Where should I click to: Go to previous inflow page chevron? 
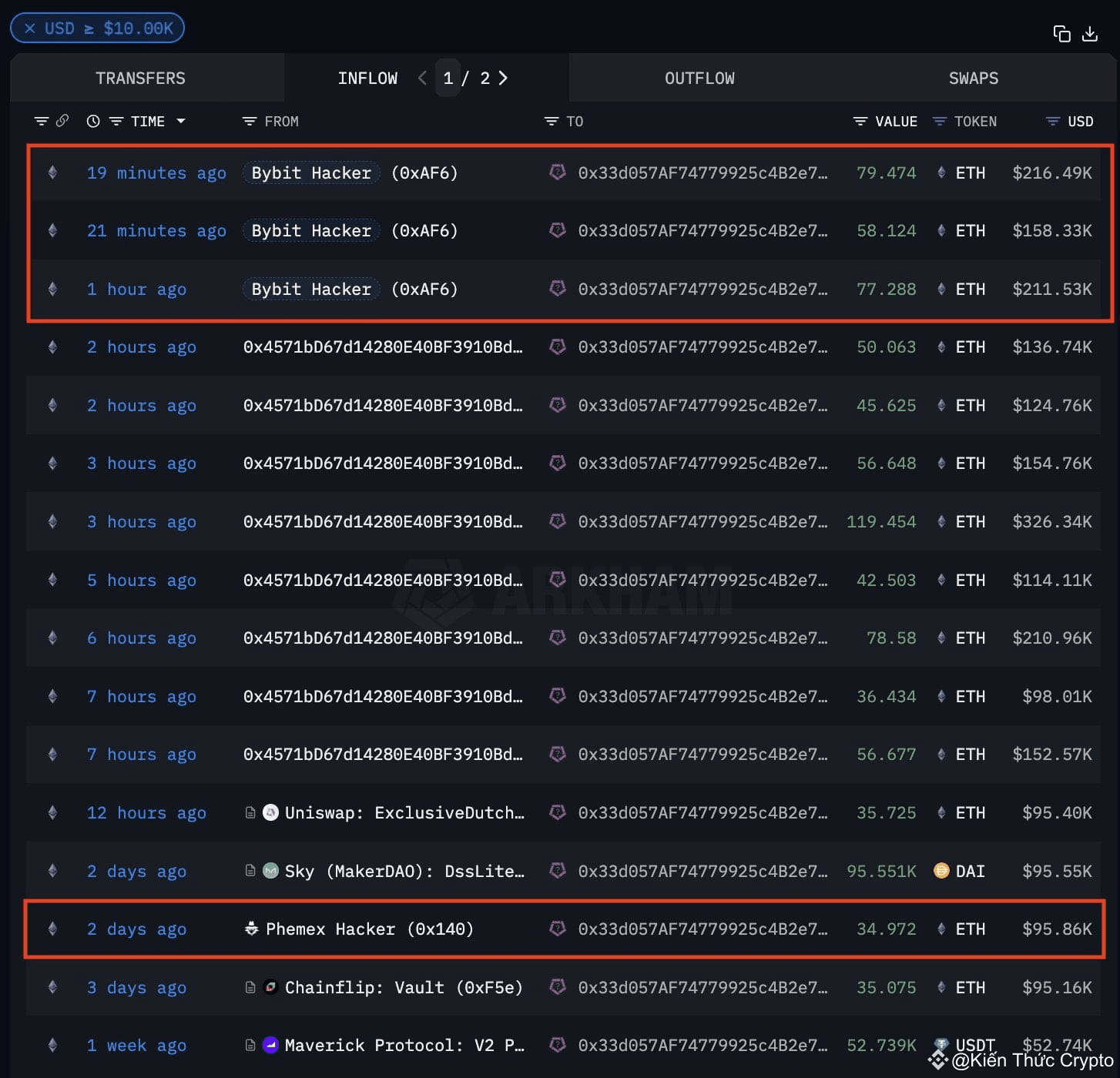(x=422, y=78)
